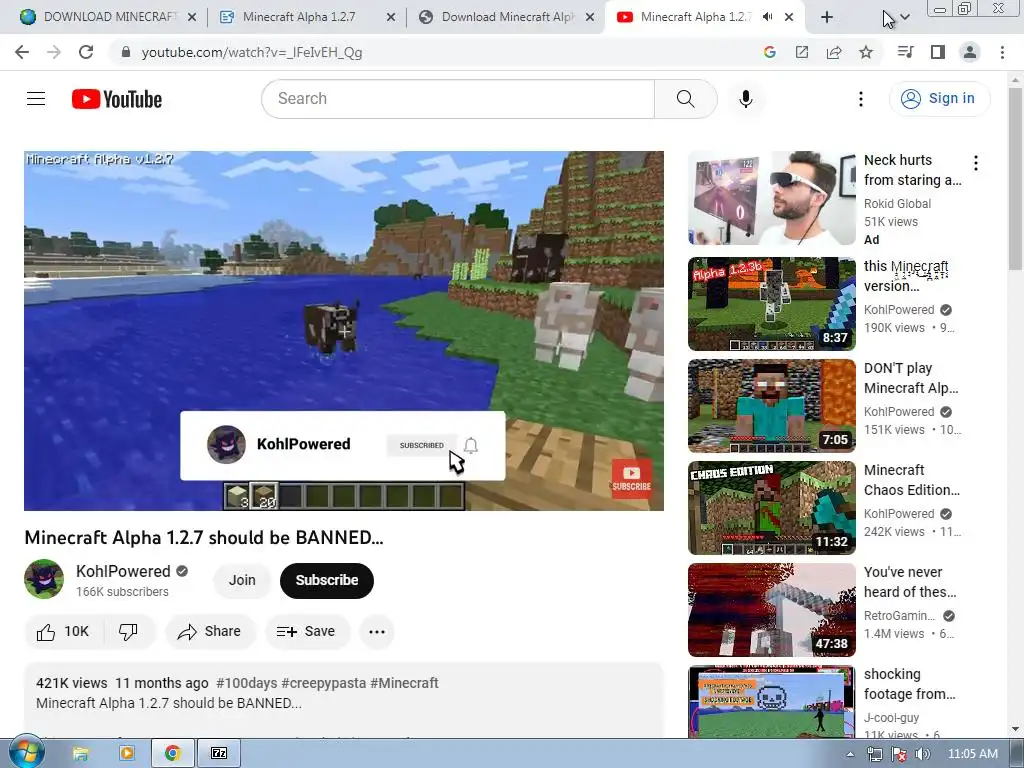The height and width of the screenshot is (768, 1024).
Task: Open Chrome three-dot menu
Action: tap(1002, 52)
